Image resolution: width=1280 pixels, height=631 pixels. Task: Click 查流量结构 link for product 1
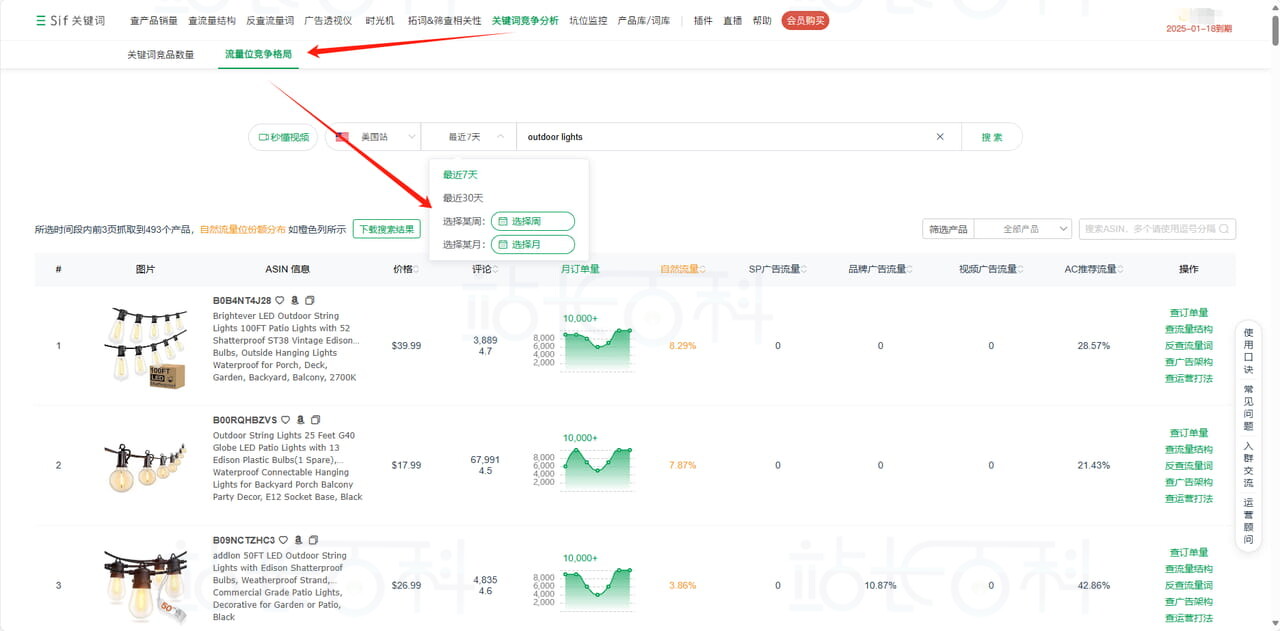click(1189, 329)
